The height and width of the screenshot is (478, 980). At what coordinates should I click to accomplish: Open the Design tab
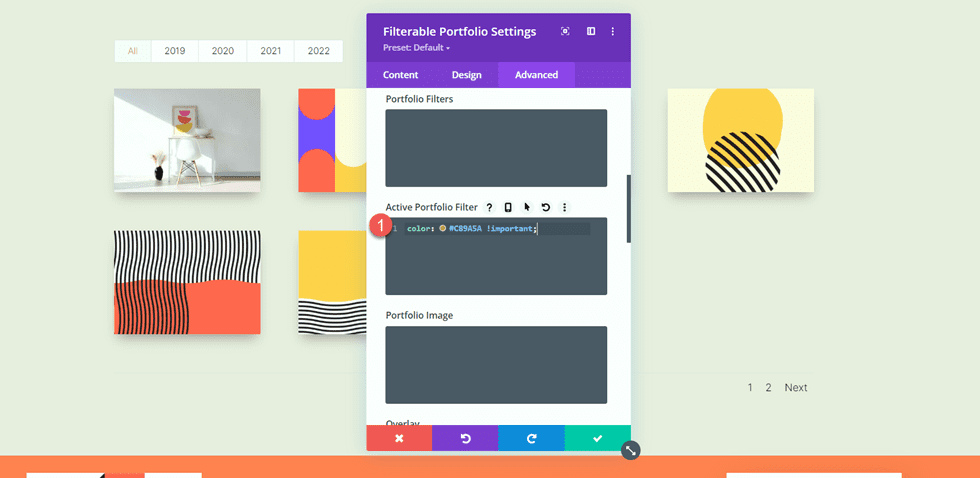[x=466, y=75]
